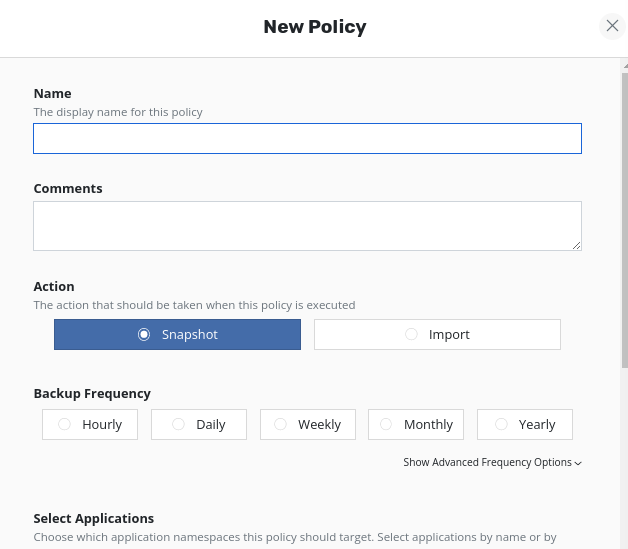This screenshot has width=628, height=549.
Task: Click the chevron beside Advanced Frequency Options
Action: click(579, 463)
